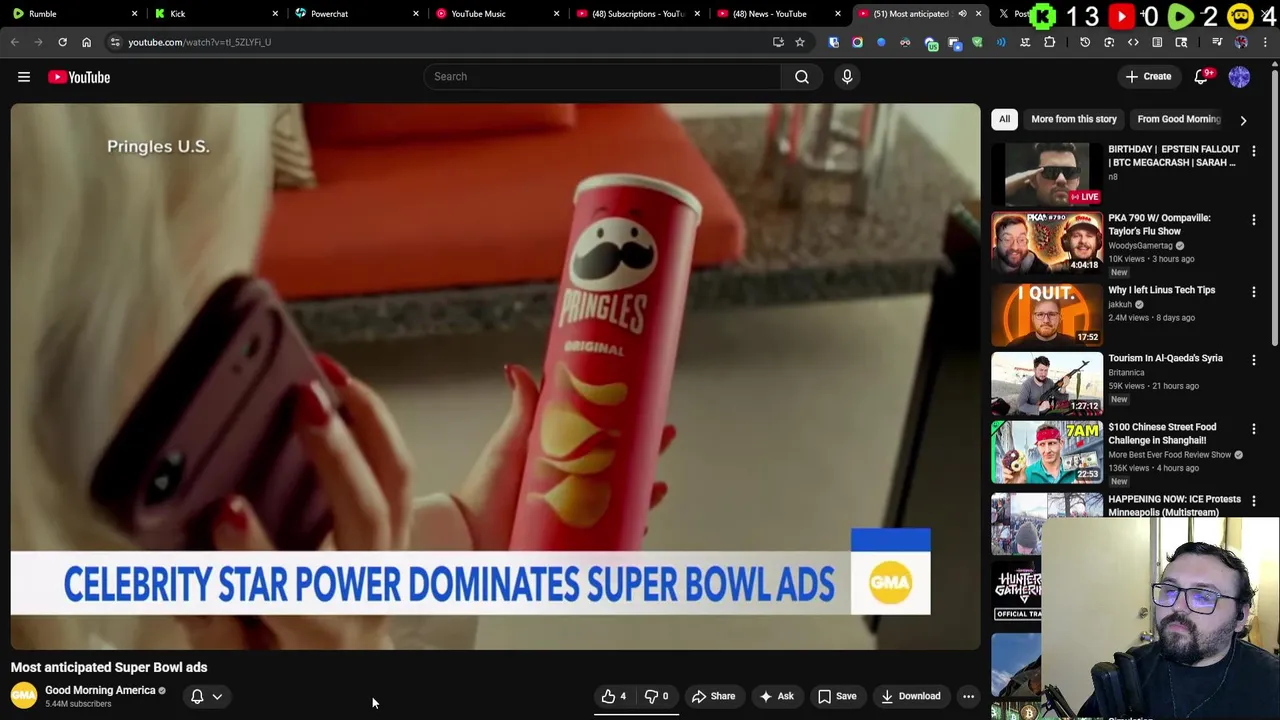Open the HAPPENING NOW ICE Protests title
The width and height of the screenshot is (1280, 720).
[1174, 505]
